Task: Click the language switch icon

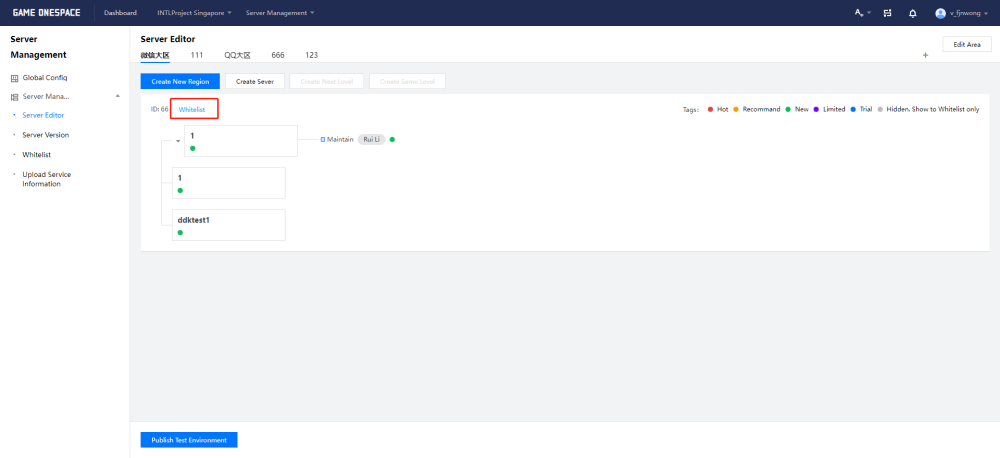Action: coord(859,13)
